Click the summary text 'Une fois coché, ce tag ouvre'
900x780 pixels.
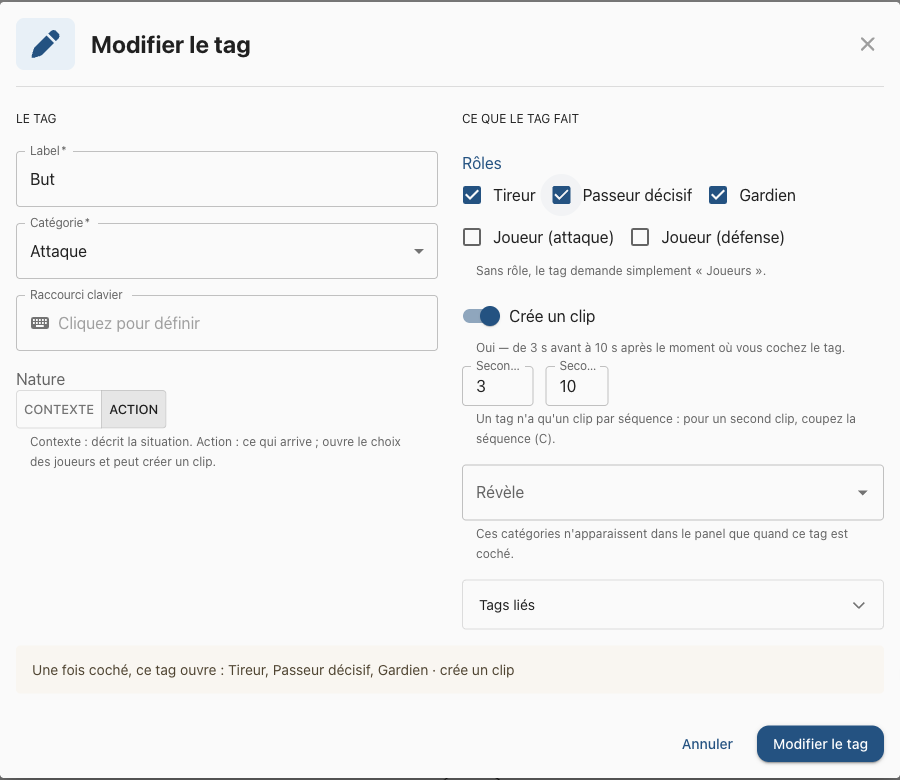click(124, 670)
